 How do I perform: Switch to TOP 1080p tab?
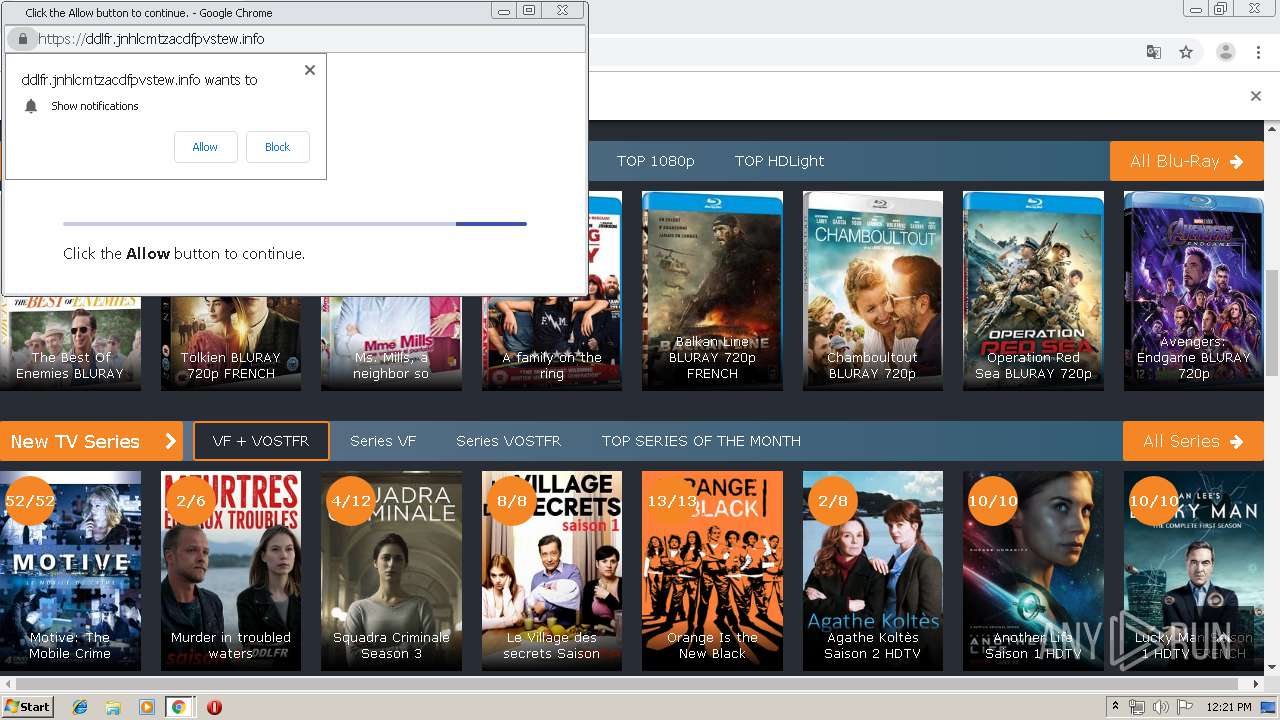pos(655,161)
